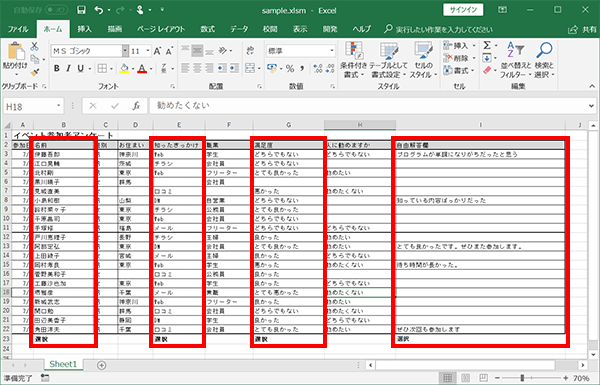Expand the number format dropdown
600x385 pixels.
(x=331, y=51)
